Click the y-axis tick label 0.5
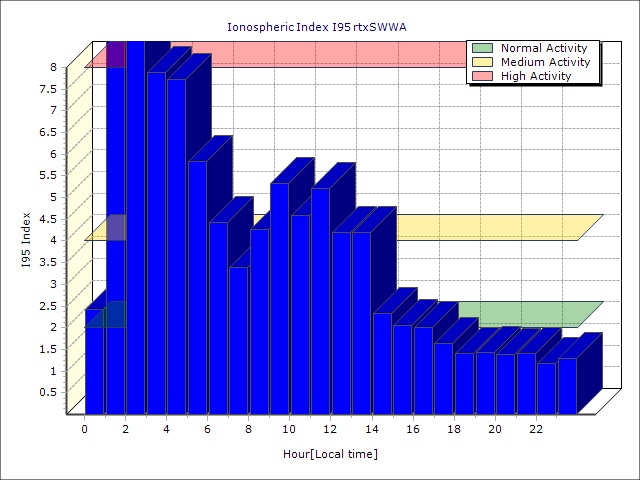 coord(48,392)
